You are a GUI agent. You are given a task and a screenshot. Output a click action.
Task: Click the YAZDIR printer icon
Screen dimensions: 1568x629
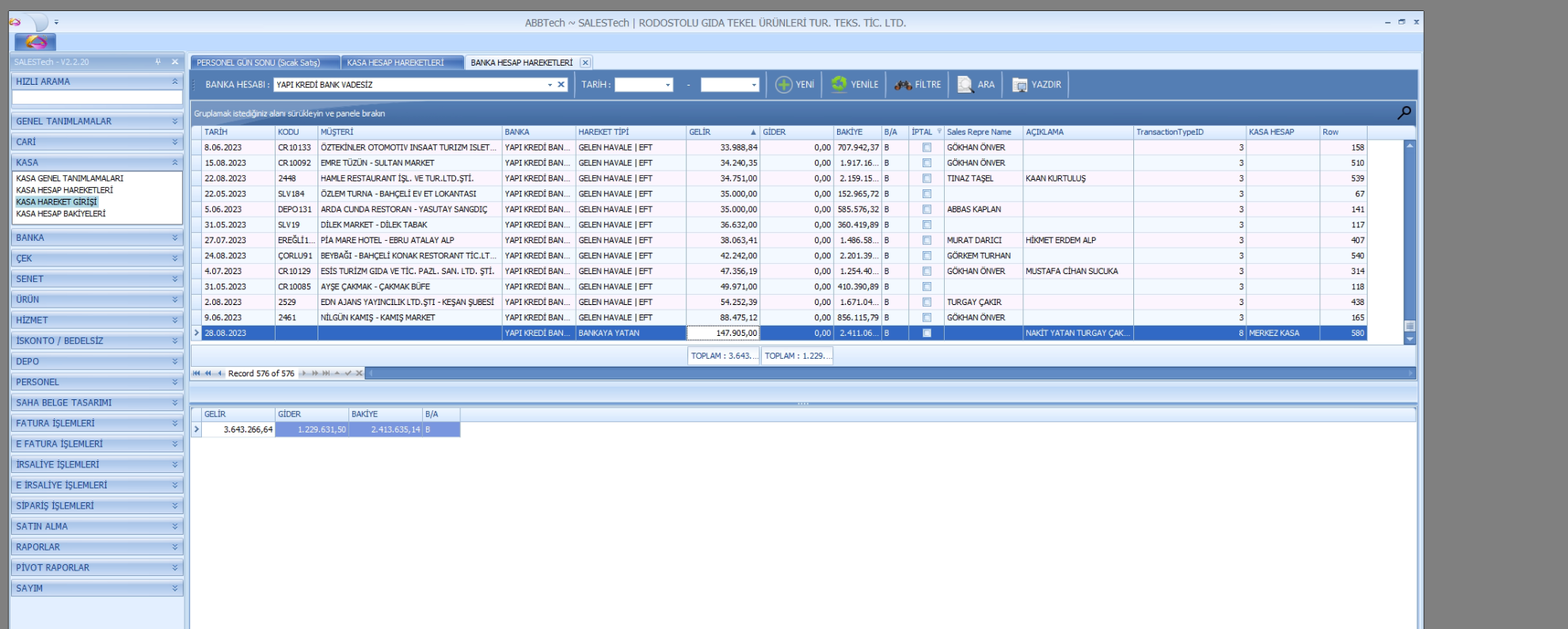pyautogui.click(x=1020, y=85)
